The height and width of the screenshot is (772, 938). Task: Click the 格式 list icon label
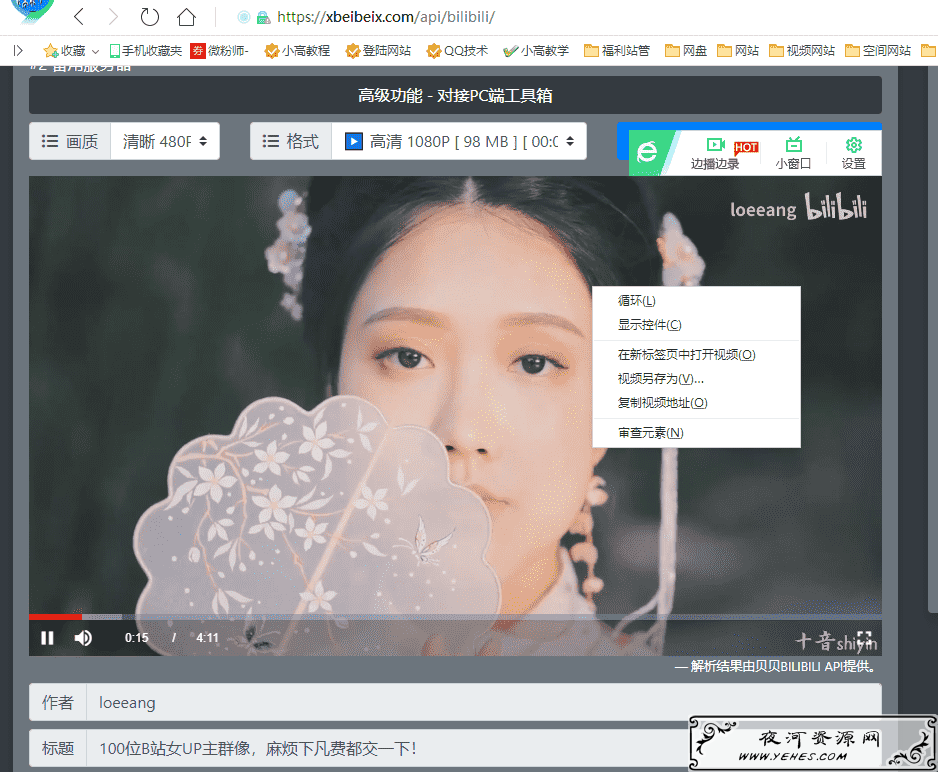[x=291, y=141]
